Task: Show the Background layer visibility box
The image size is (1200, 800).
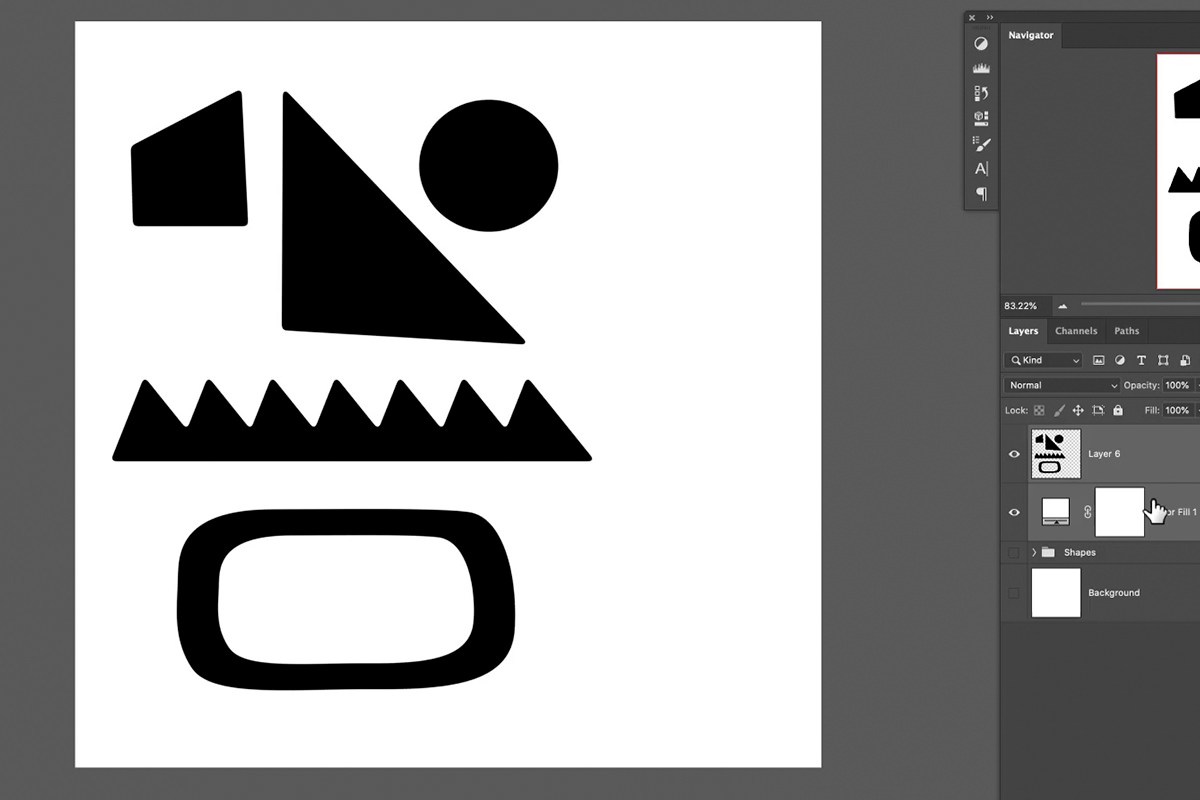Action: [1014, 593]
